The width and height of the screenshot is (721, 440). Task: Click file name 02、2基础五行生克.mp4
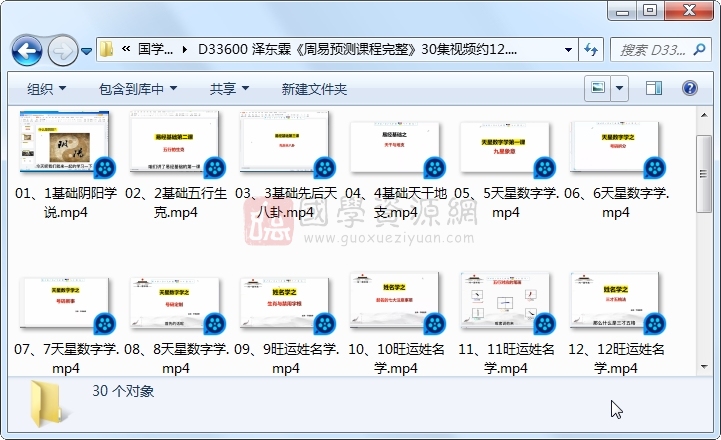pyautogui.click(x=176, y=203)
